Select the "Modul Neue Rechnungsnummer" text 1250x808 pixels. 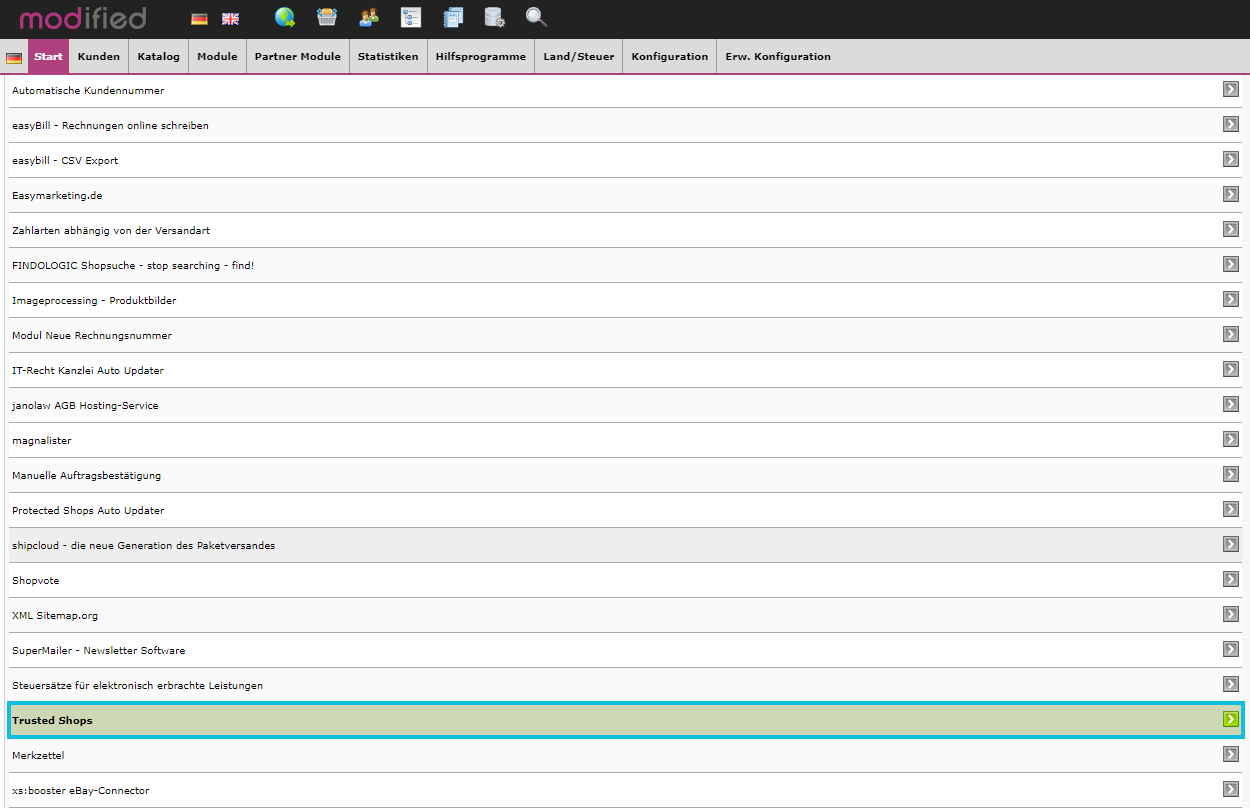(92, 336)
